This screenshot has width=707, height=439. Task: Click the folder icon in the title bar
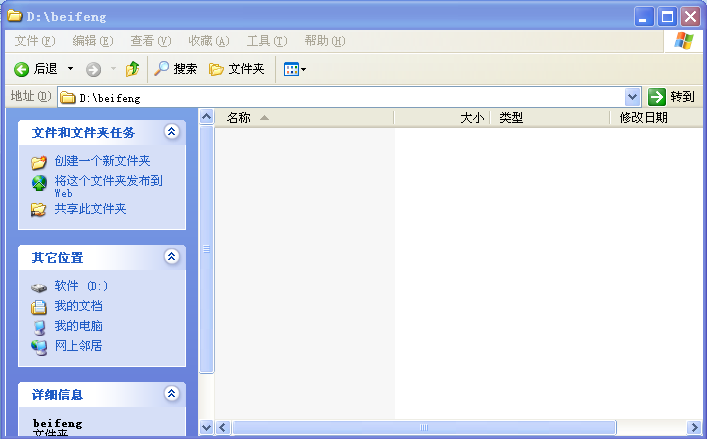[14, 16]
